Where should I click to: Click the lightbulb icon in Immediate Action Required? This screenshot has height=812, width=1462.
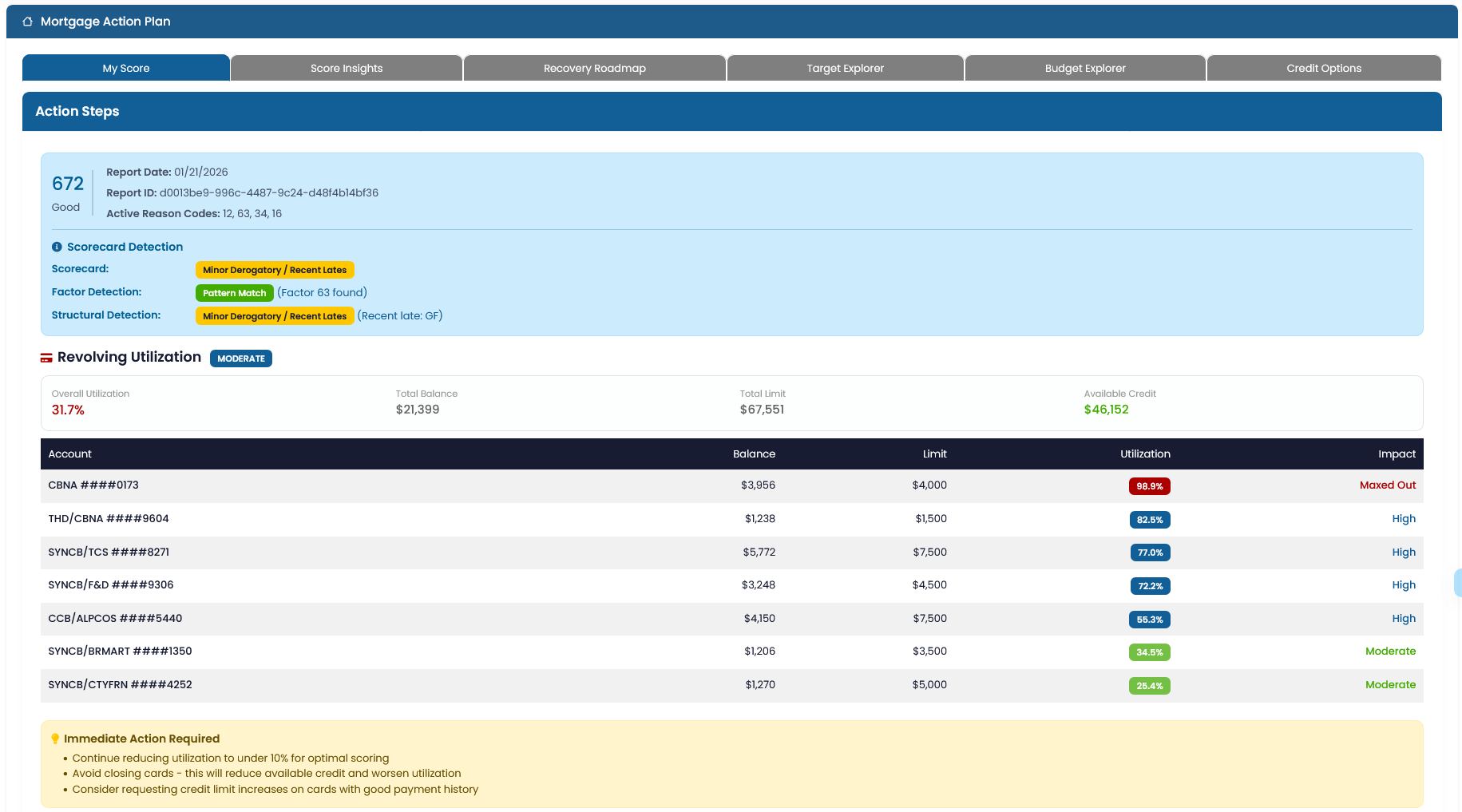pyautogui.click(x=53, y=739)
